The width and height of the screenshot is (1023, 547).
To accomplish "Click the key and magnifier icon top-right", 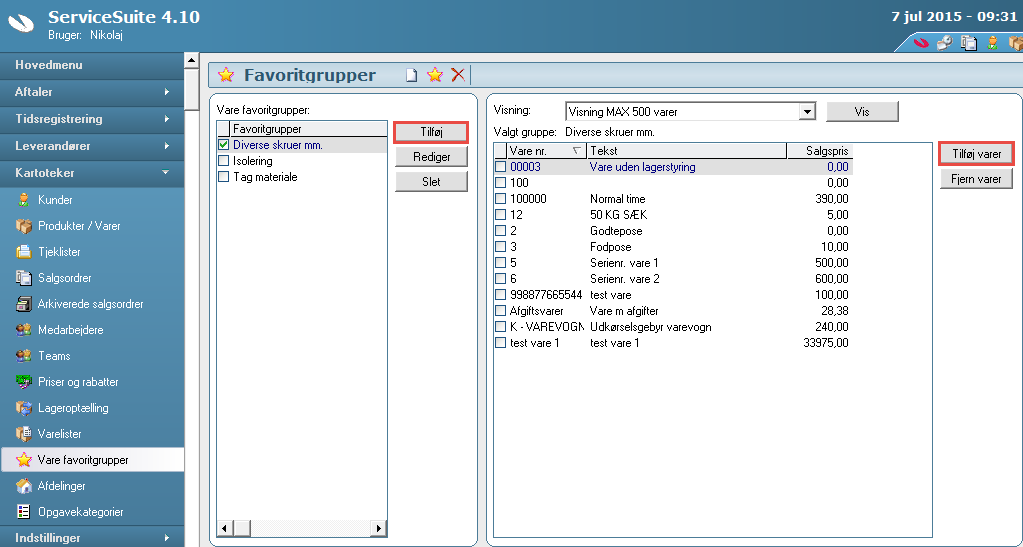I will [945, 43].
